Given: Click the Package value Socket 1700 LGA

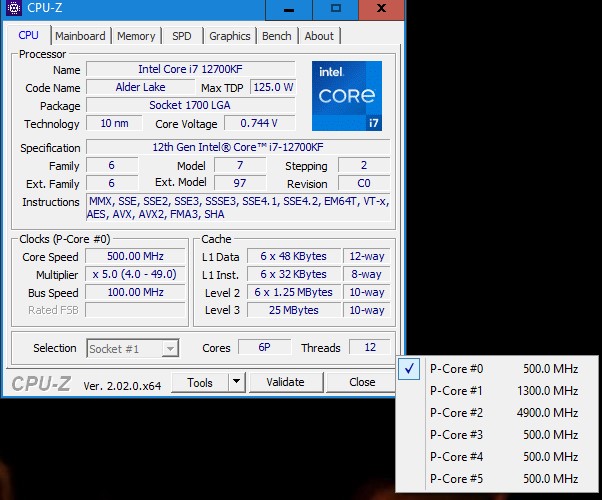Looking at the screenshot, I should pyautogui.click(x=190, y=105).
